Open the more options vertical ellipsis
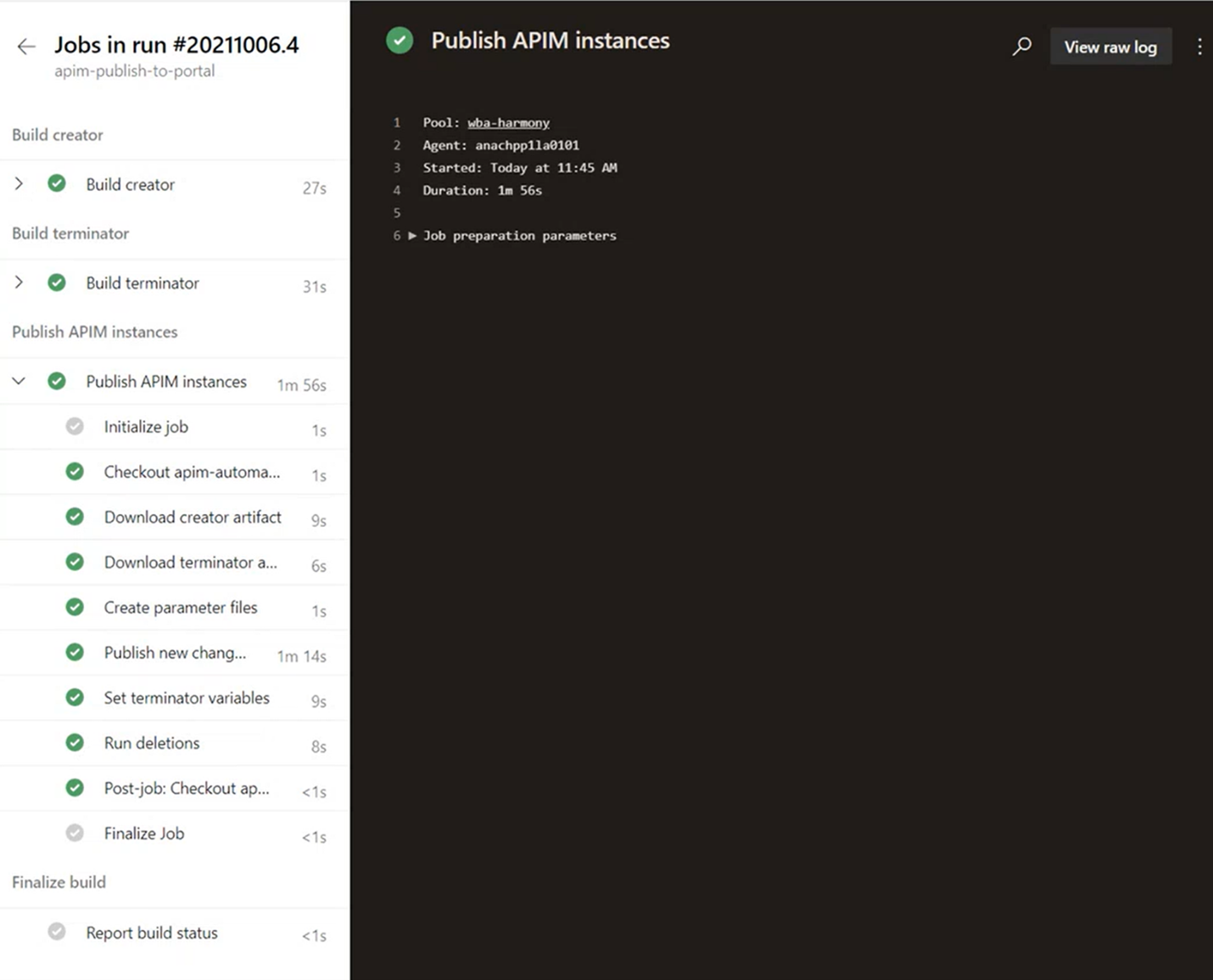 1199,47
